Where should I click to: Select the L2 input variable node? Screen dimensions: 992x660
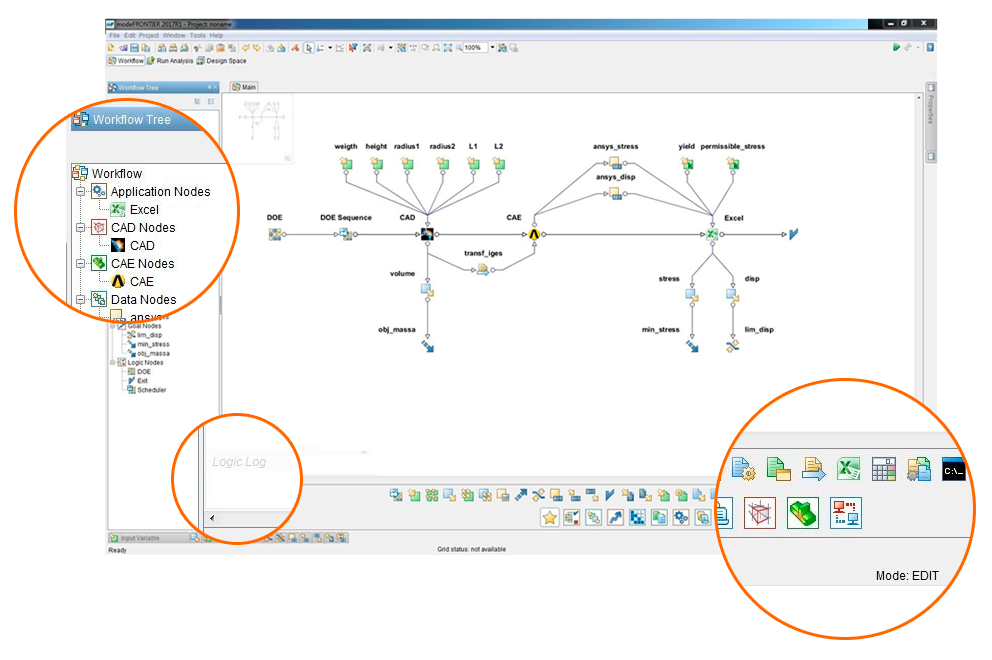tap(499, 164)
